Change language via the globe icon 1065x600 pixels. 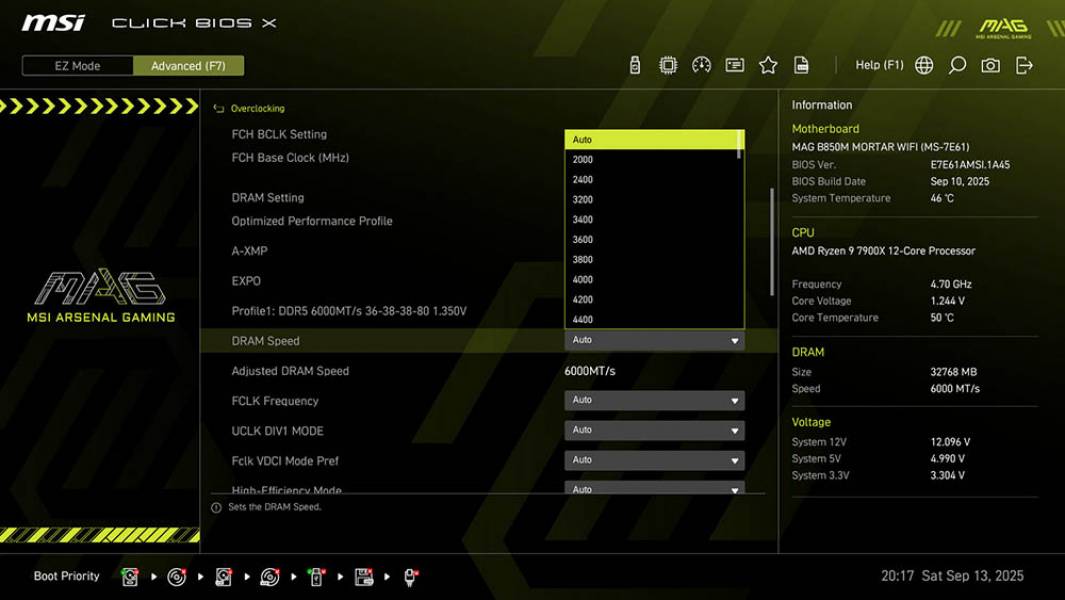(x=925, y=63)
